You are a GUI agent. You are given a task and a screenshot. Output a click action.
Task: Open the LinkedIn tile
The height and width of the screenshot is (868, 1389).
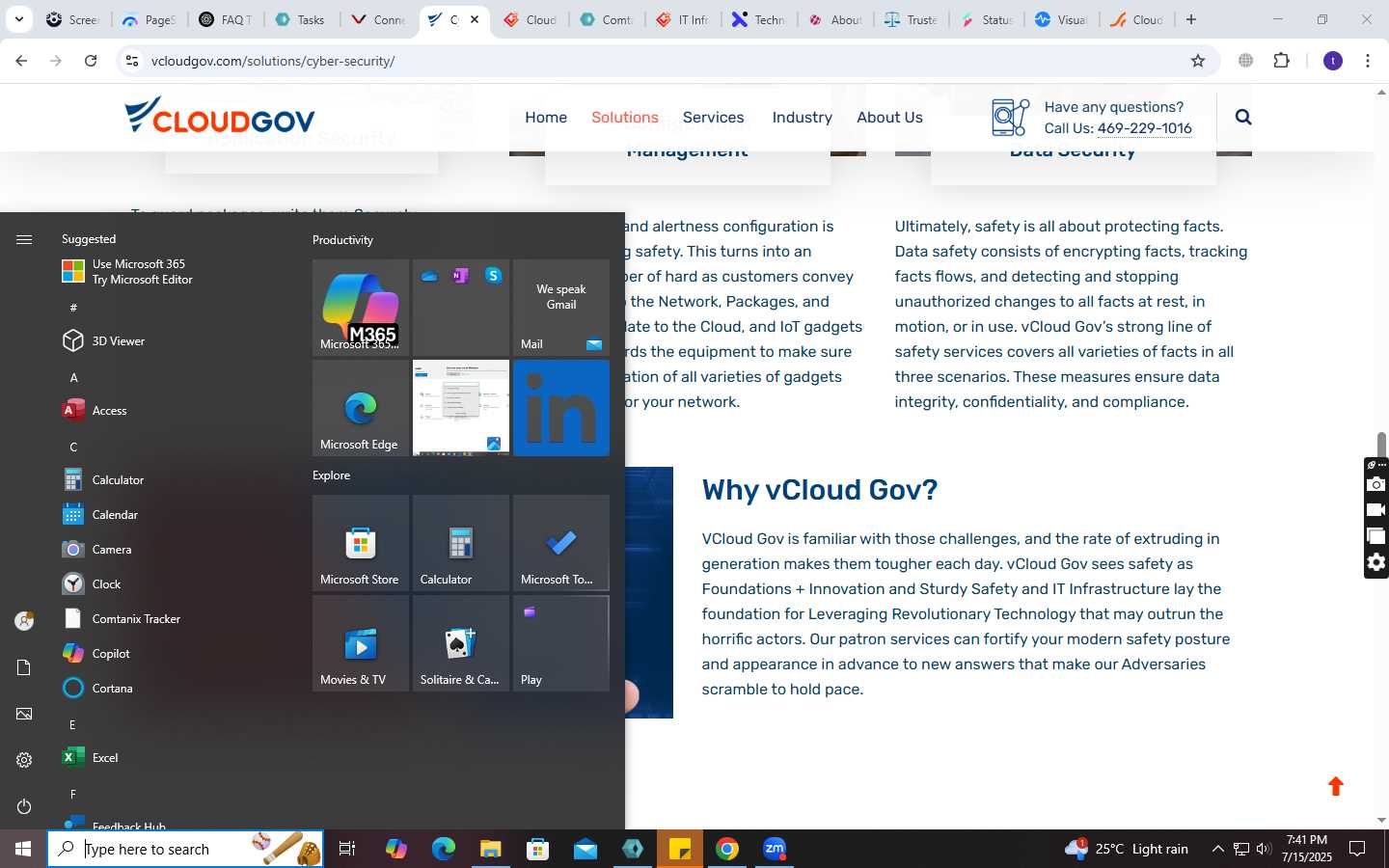561,408
